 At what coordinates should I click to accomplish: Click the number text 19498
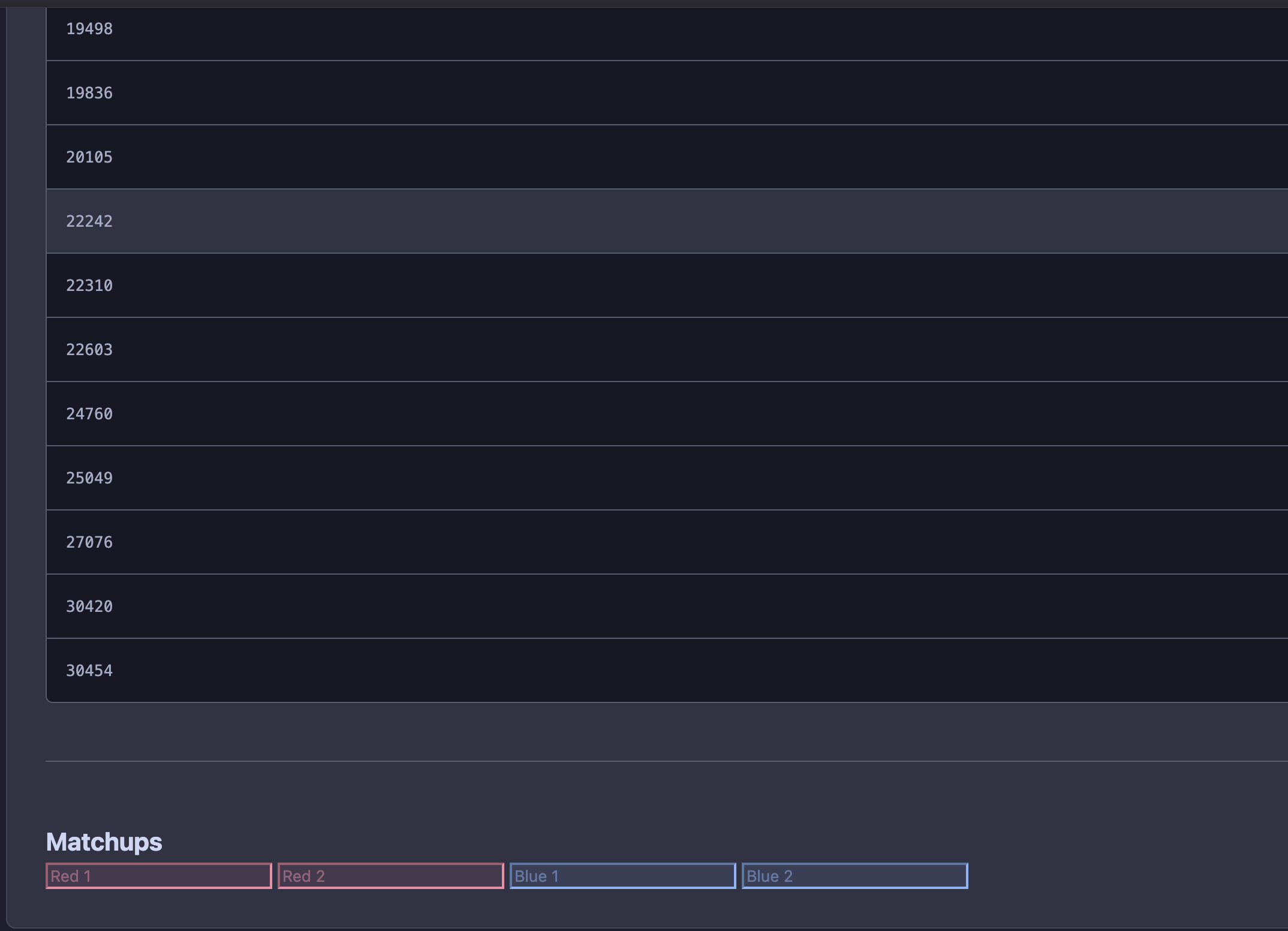tap(89, 29)
